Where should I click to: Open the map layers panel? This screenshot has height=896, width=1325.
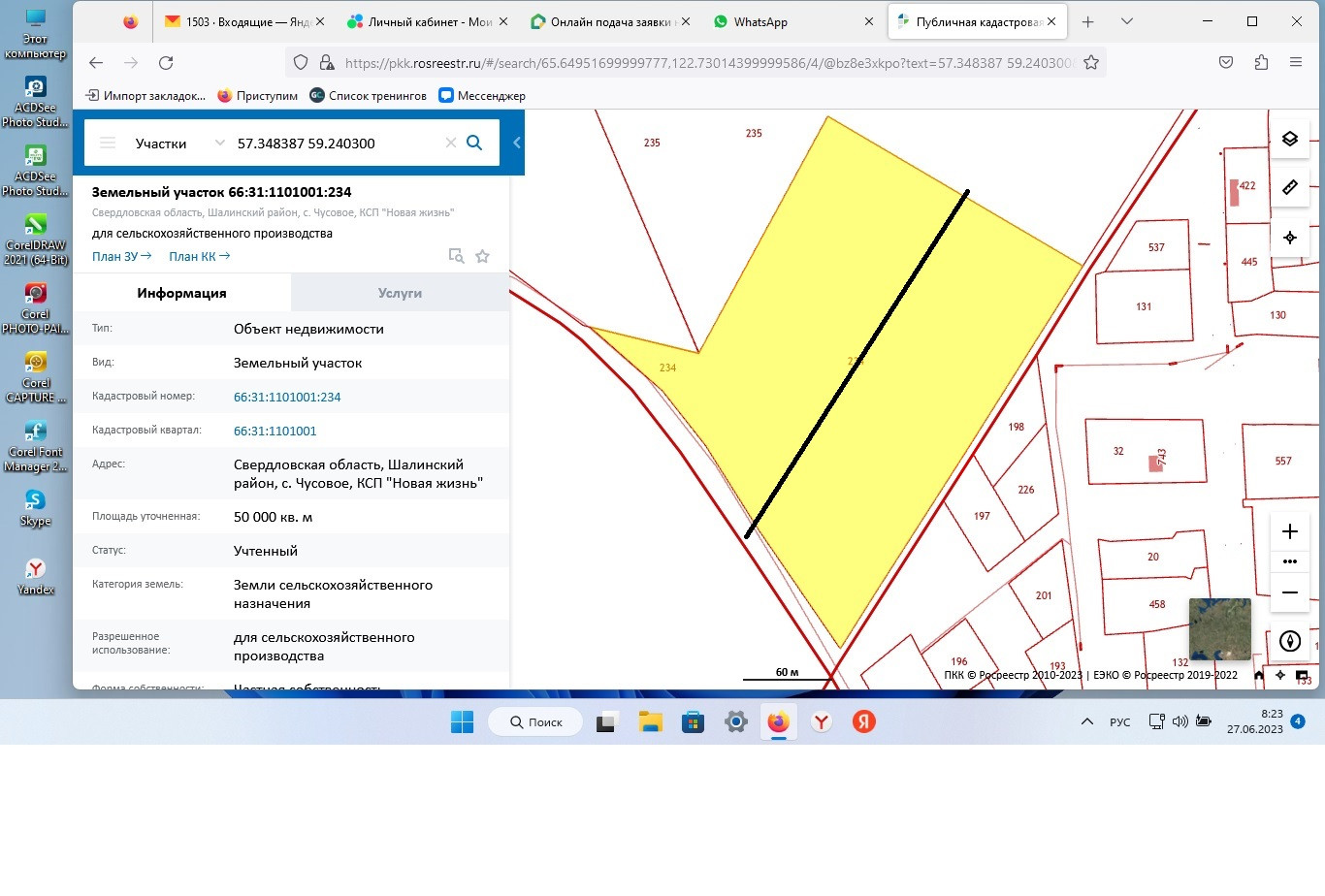point(1289,139)
